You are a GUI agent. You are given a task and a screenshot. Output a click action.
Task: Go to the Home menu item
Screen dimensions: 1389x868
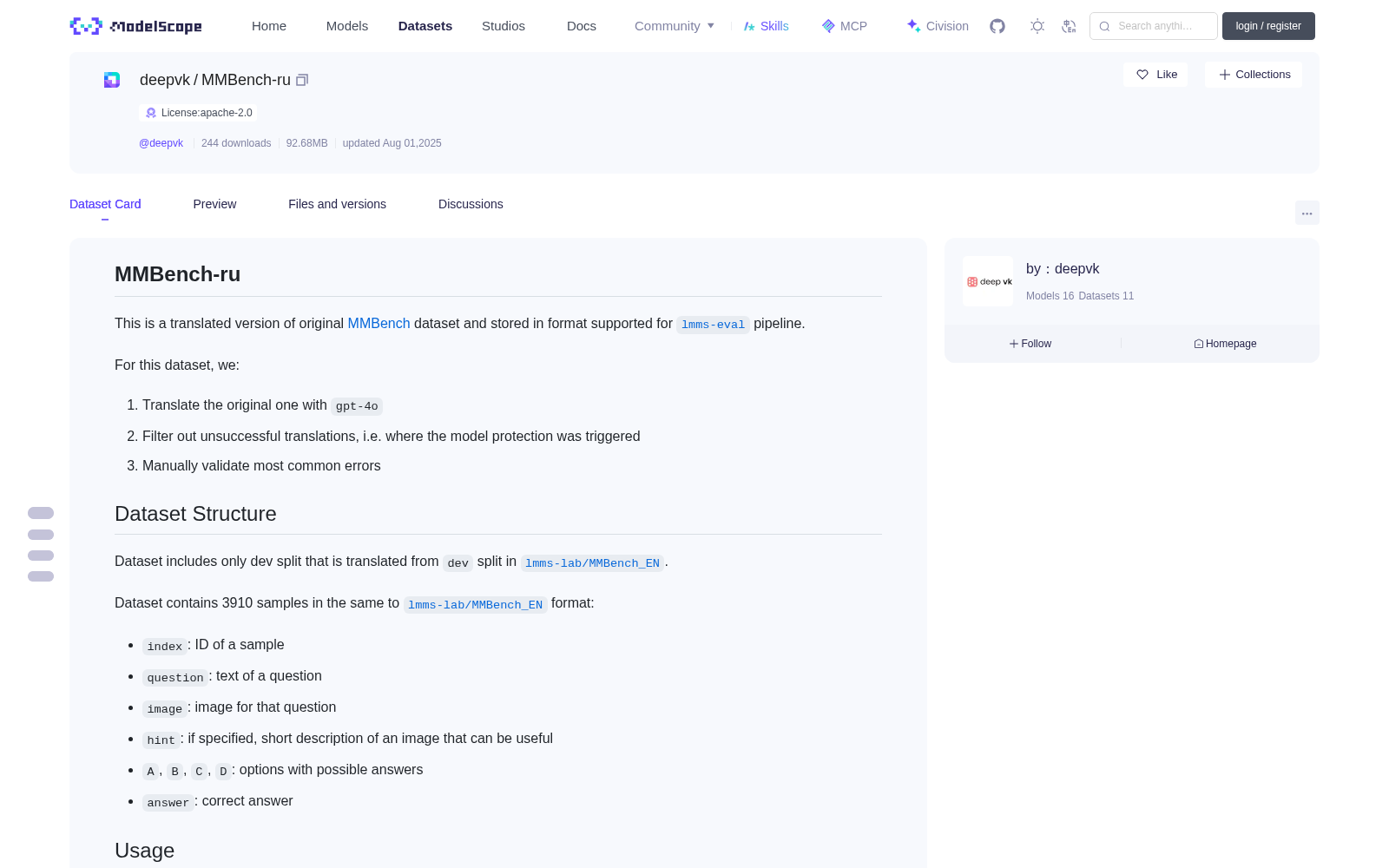tap(269, 26)
